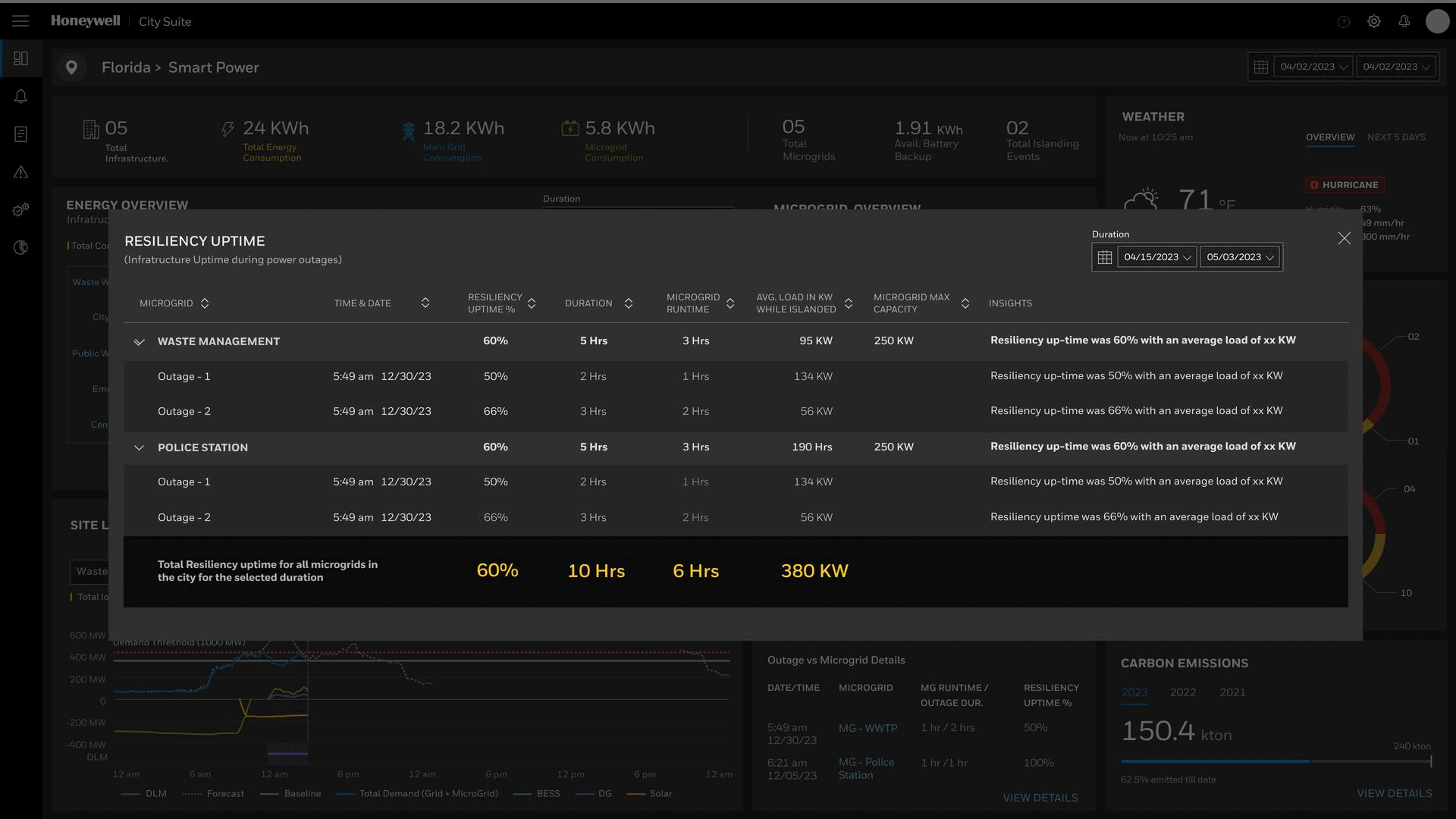This screenshot has width=1456, height=819.
Task: Open the 04/15/2023 start date dropdown
Action: click(1156, 257)
